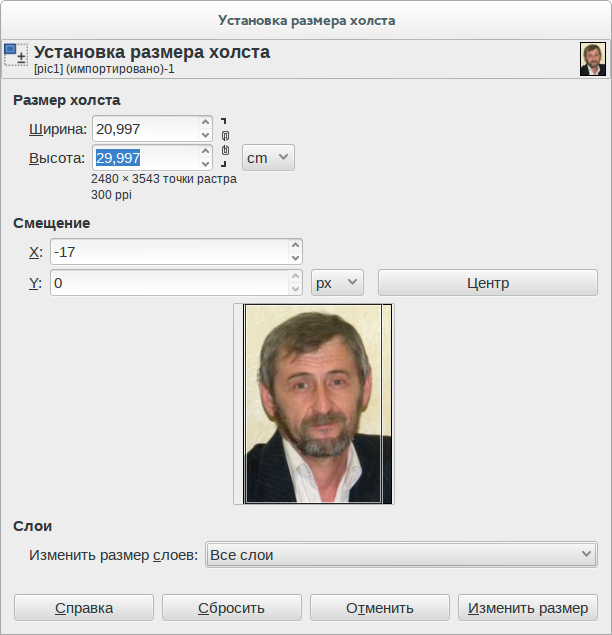The height and width of the screenshot is (635, 612).
Task: Click the Изменить размер button
Action: tap(528, 607)
